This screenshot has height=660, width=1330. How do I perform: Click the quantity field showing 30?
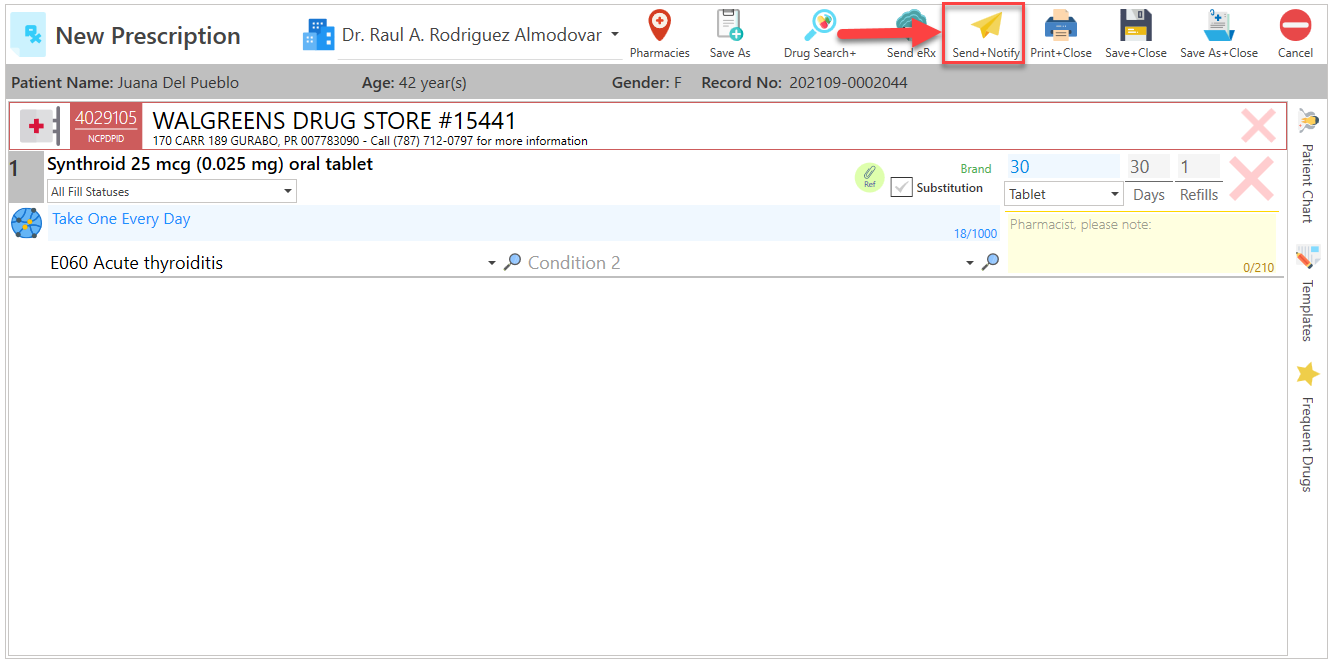[1063, 167]
